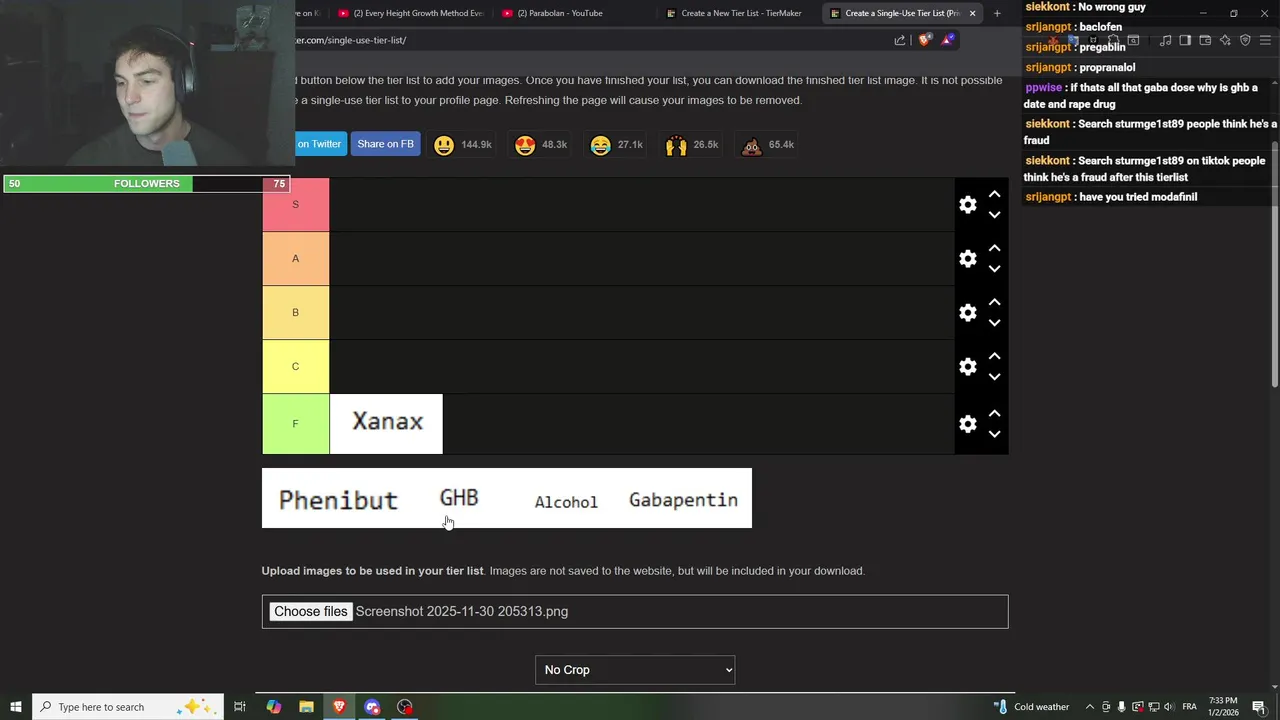Click the green F tier label
The image size is (1280, 720).
click(295, 424)
